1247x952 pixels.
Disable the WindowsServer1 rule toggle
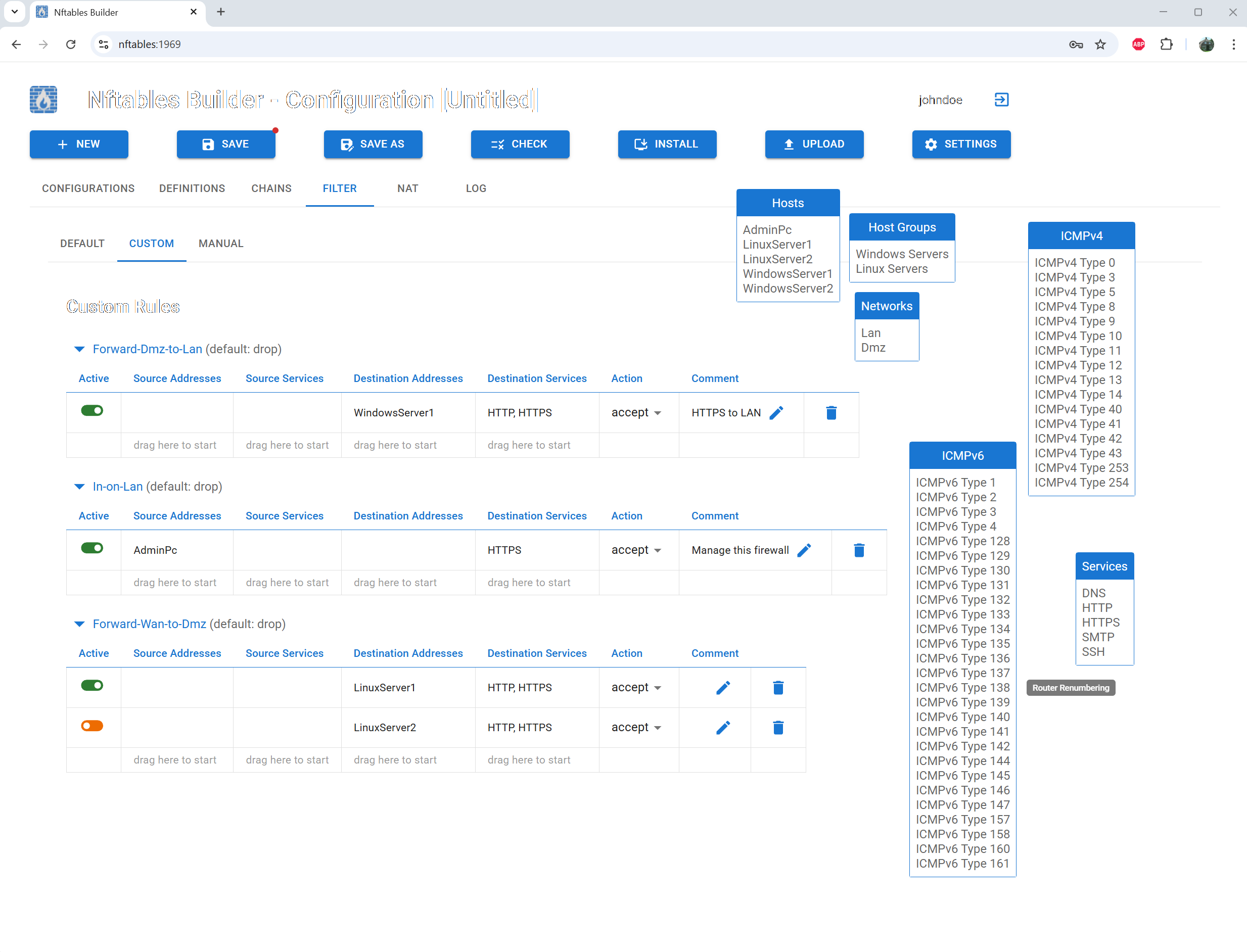coord(93,411)
